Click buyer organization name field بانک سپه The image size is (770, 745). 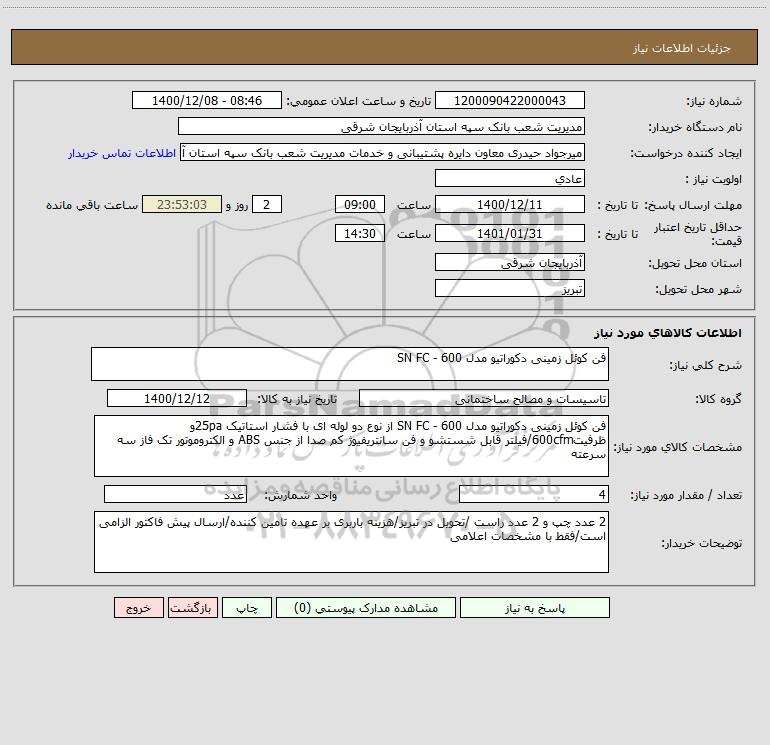tap(381, 127)
